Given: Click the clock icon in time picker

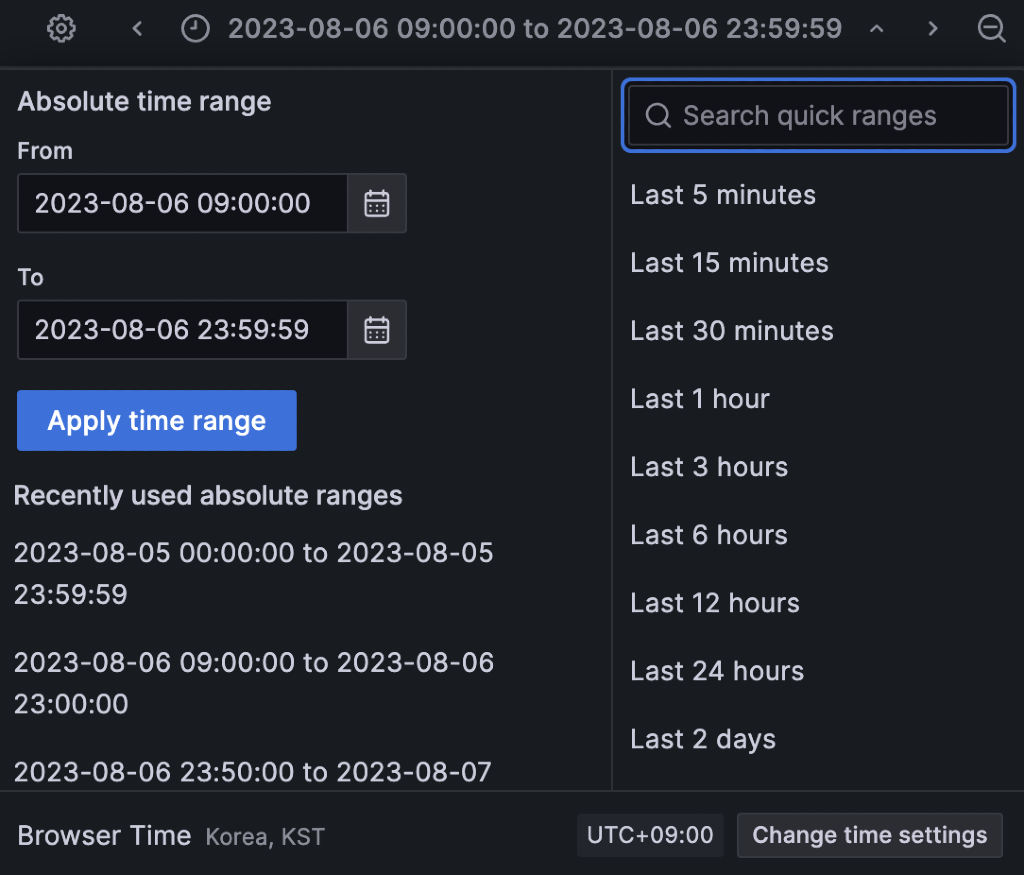Looking at the screenshot, I should click(196, 29).
